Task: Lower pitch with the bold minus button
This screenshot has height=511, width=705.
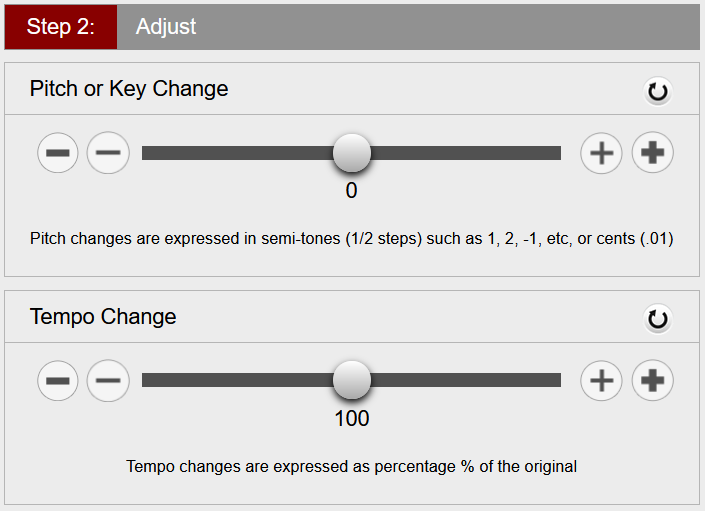Action: [x=58, y=153]
